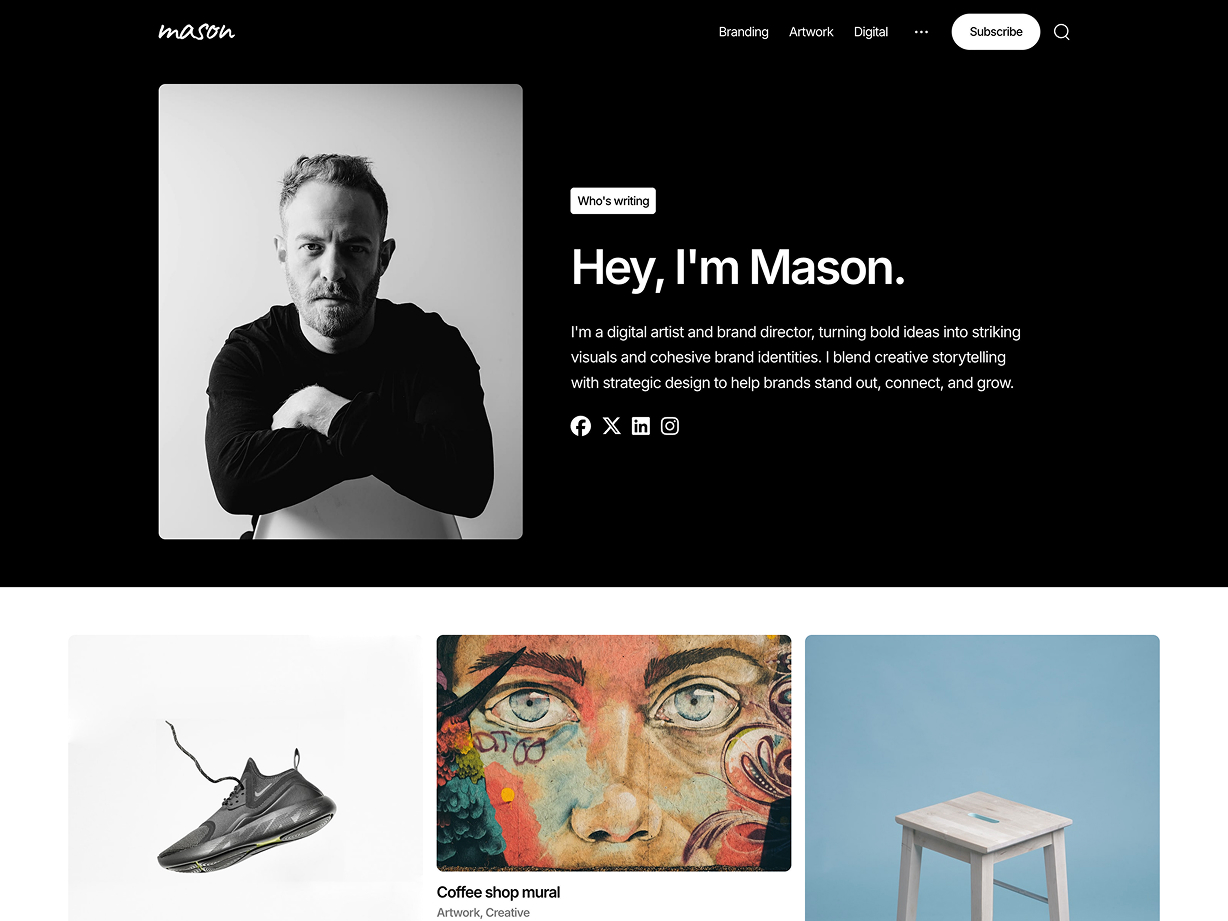The width and height of the screenshot is (1228, 921).
Task: Open the LinkedIn social icon
Action: click(x=641, y=426)
